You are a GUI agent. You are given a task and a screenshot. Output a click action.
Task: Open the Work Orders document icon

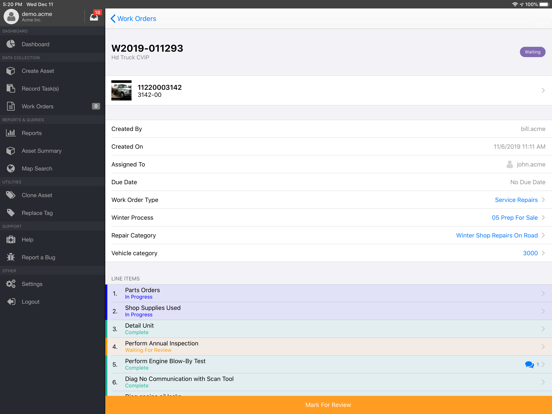(x=11, y=106)
